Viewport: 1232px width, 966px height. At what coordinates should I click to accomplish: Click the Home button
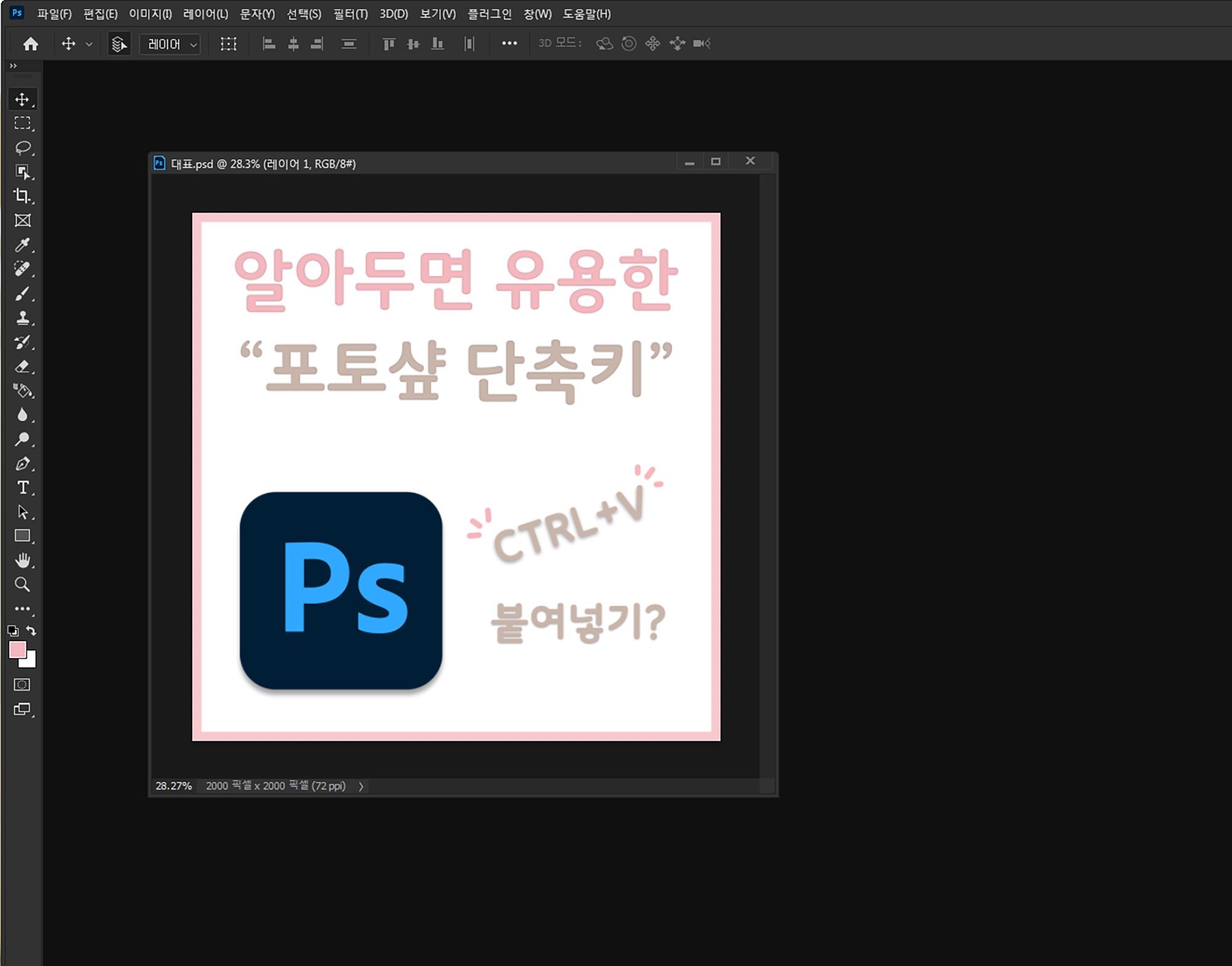pos(30,44)
